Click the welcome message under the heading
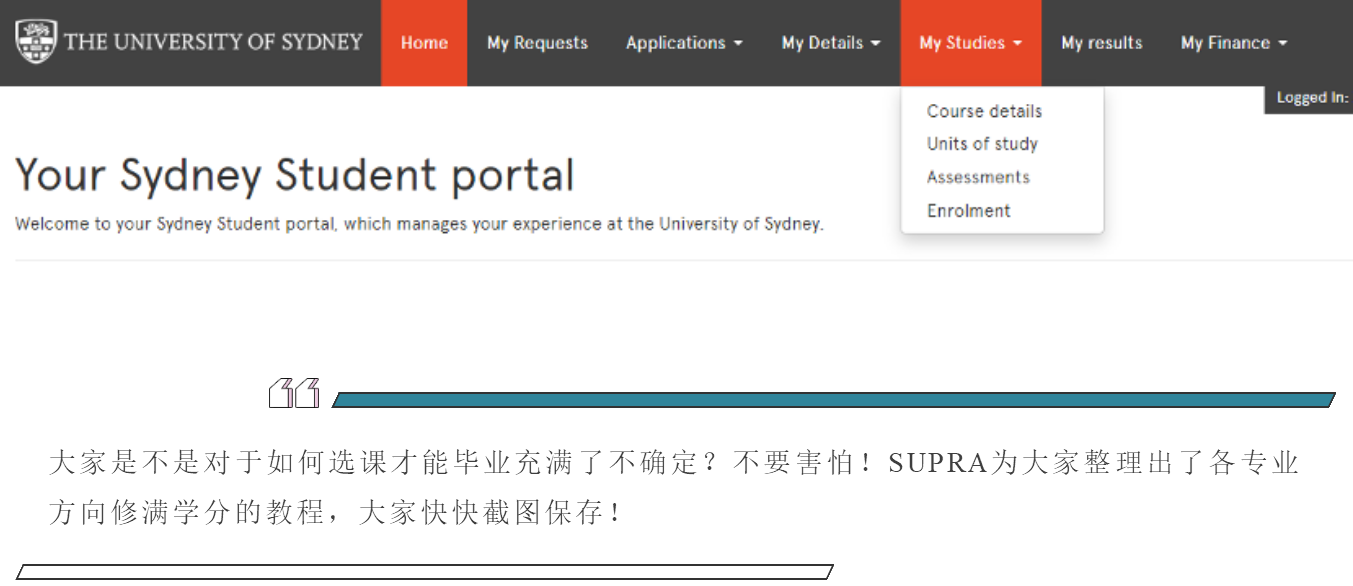This screenshot has width=1353, height=586. click(419, 224)
